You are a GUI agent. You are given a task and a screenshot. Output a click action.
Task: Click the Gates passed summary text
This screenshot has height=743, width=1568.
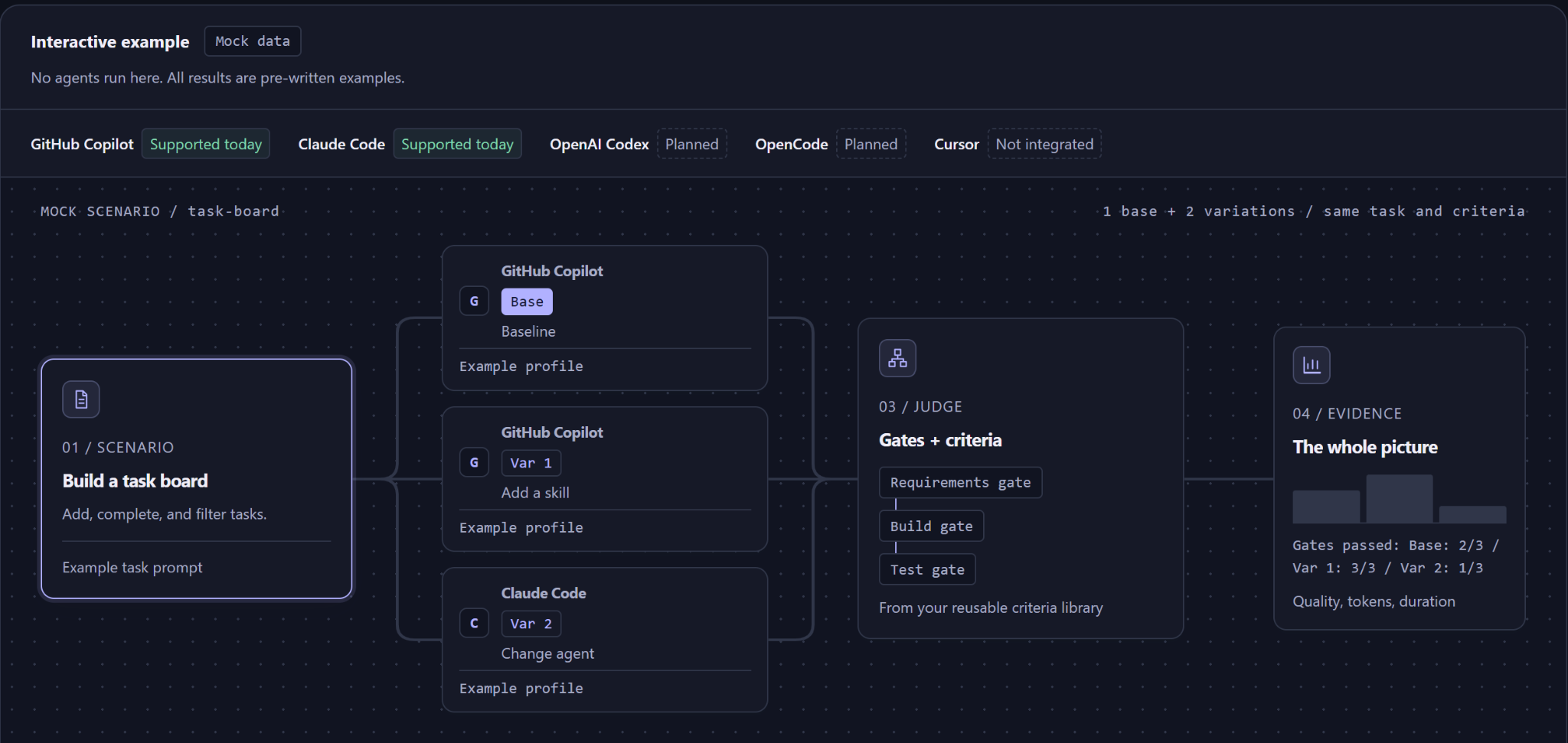1396,556
